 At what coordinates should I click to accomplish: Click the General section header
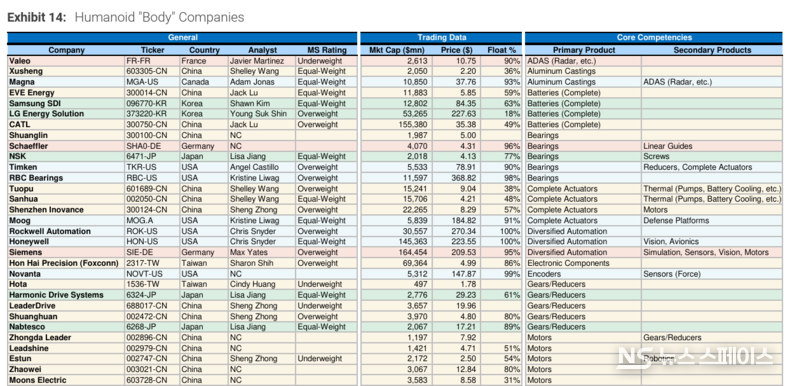tap(182, 38)
